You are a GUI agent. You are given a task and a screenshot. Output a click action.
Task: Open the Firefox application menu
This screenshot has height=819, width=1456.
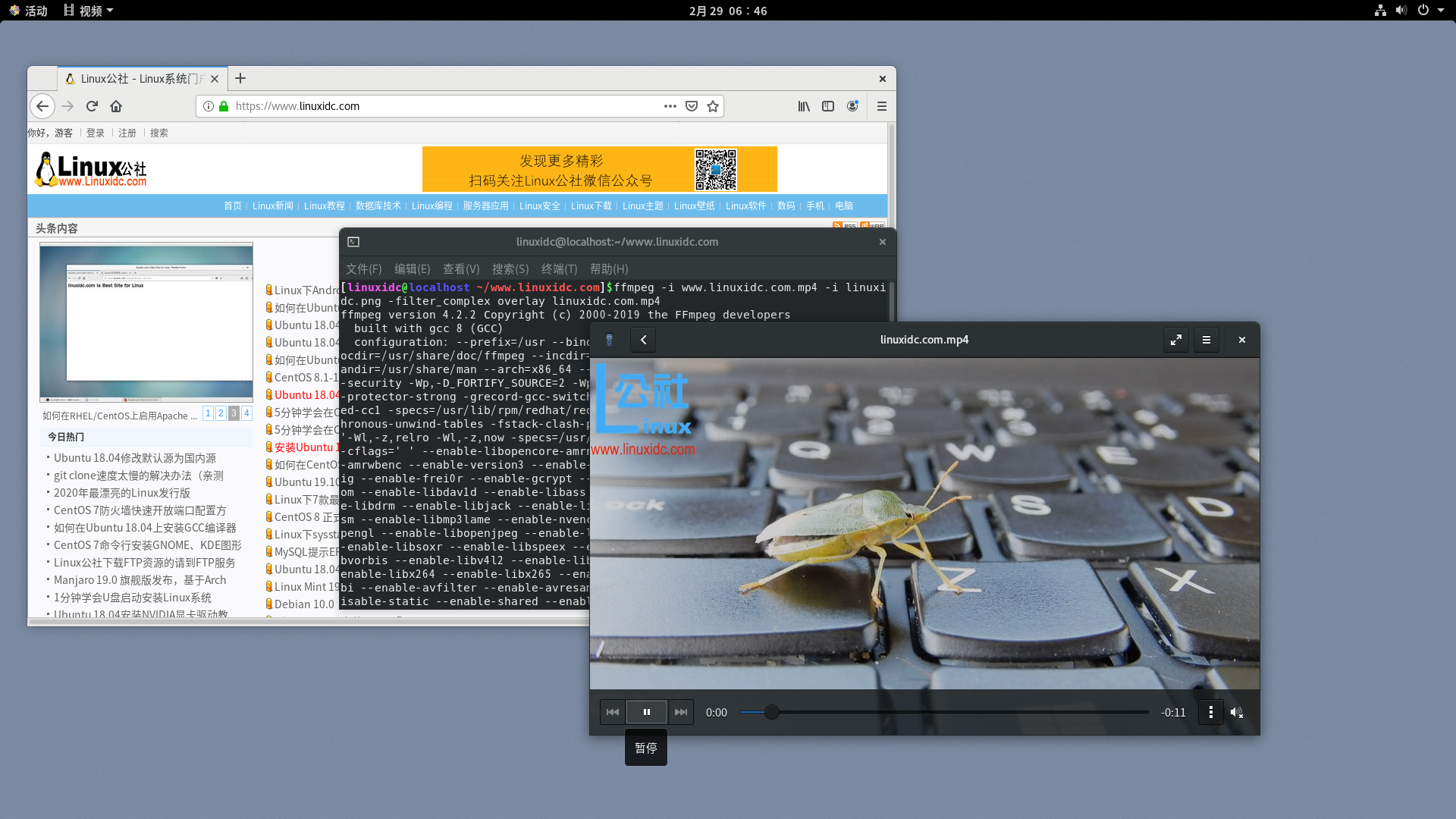tap(881, 106)
